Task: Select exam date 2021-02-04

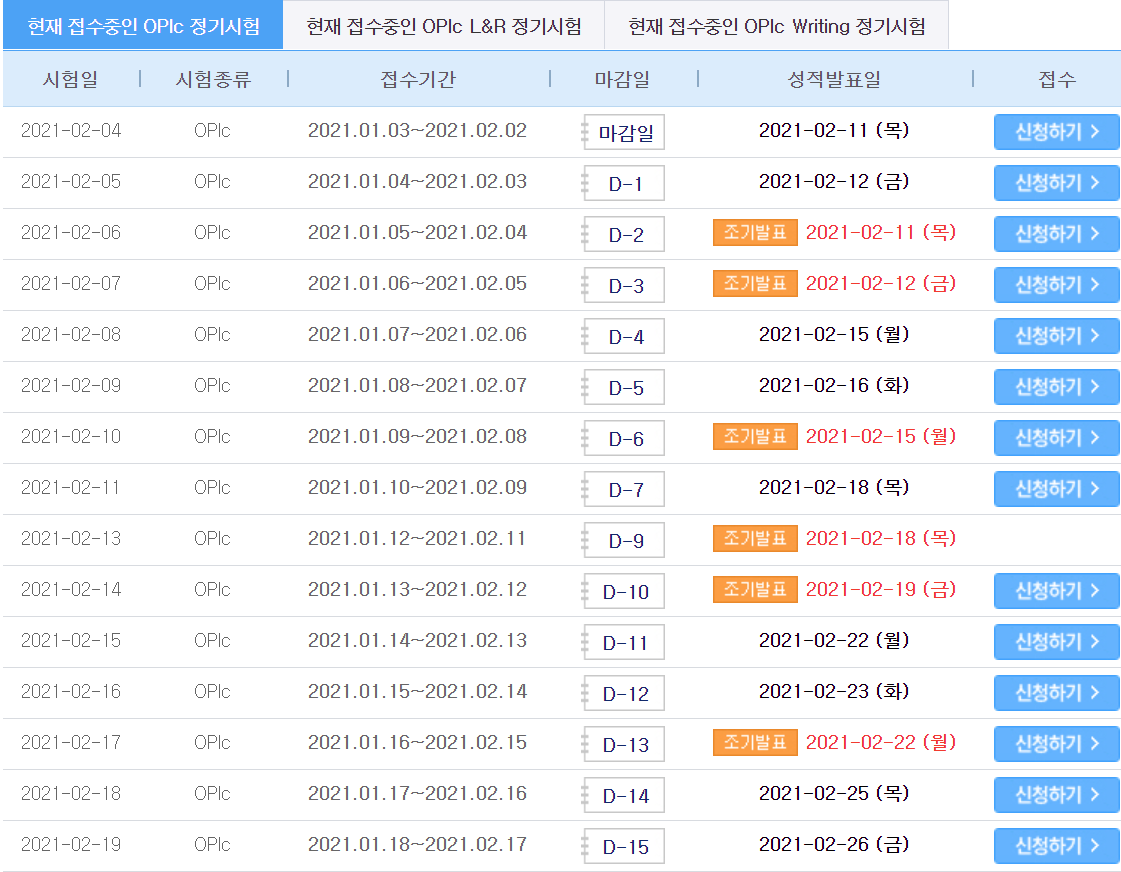Action: click(x=71, y=131)
